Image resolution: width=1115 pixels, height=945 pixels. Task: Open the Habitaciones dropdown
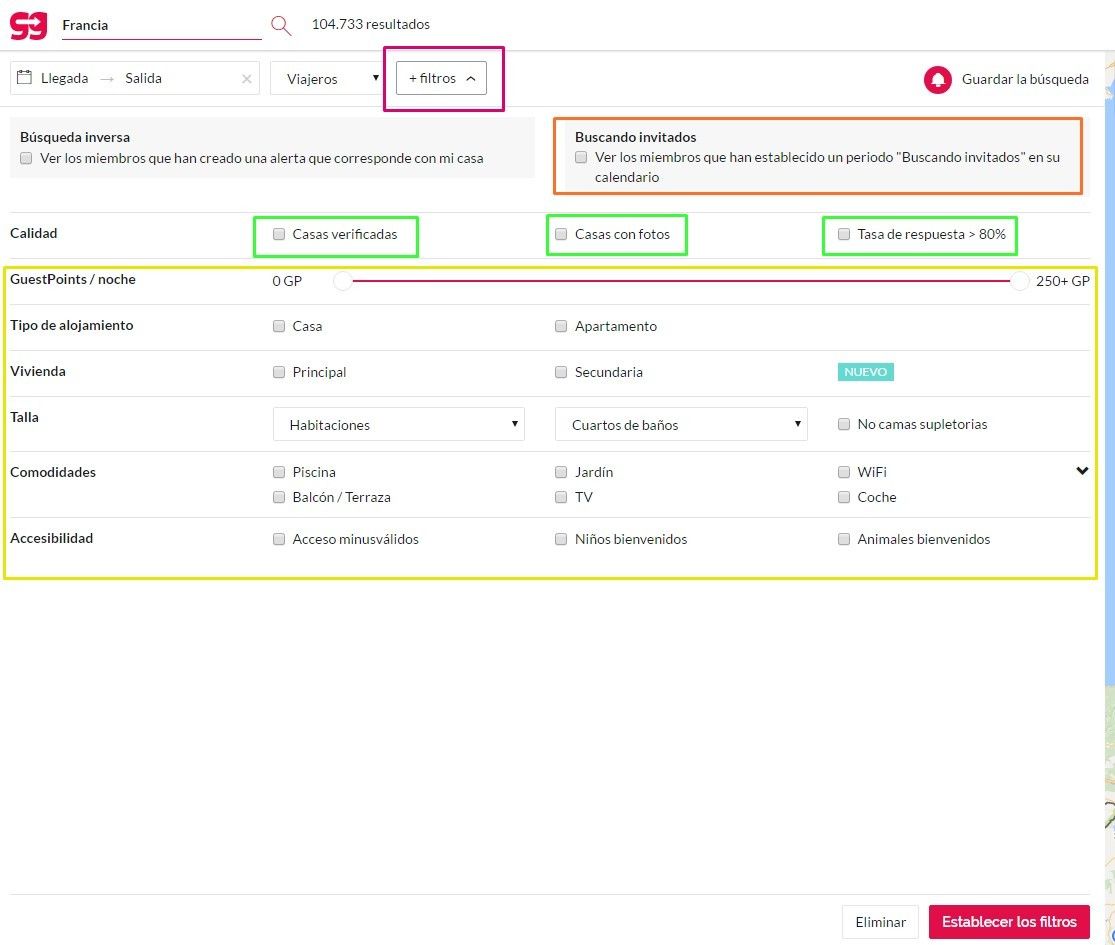pyautogui.click(x=398, y=425)
